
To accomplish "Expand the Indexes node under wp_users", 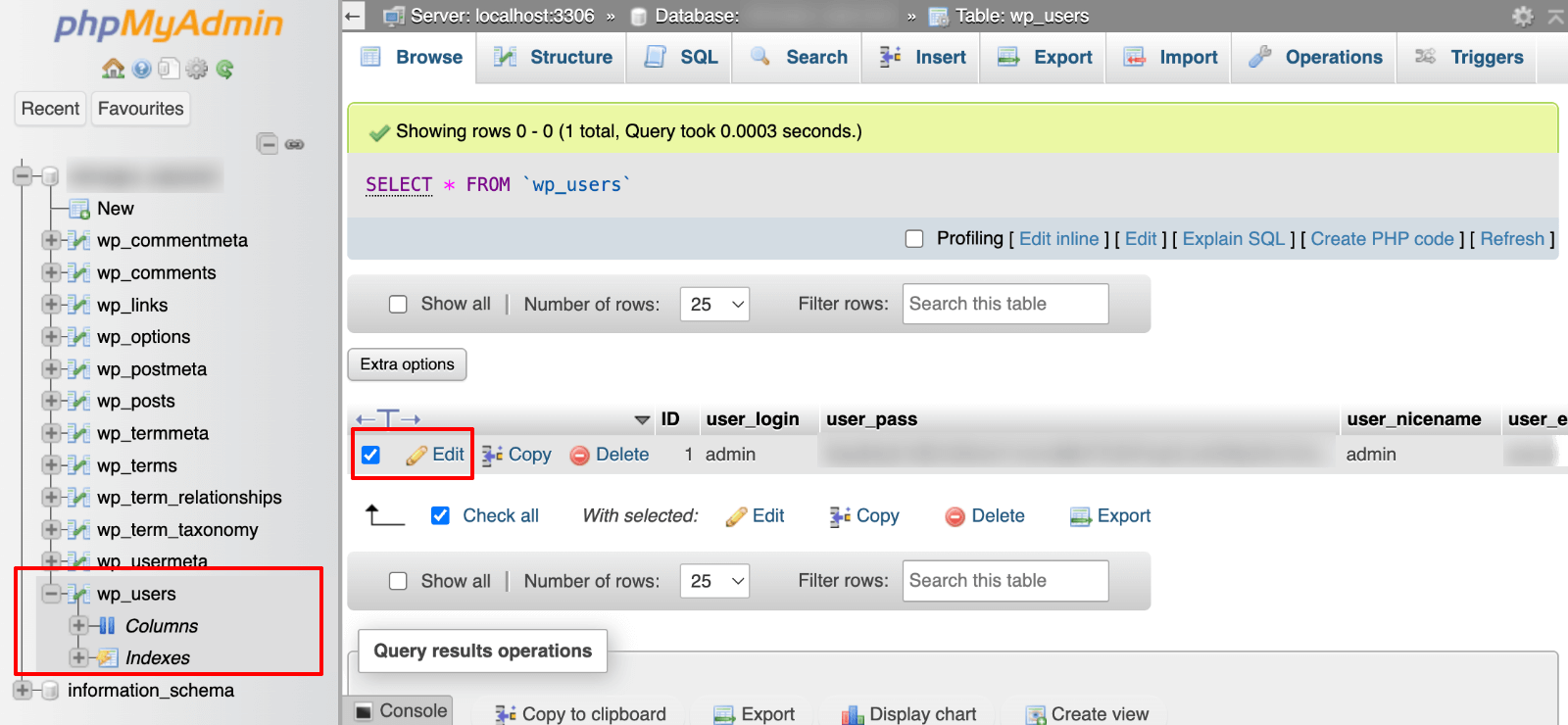I will [79, 657].
